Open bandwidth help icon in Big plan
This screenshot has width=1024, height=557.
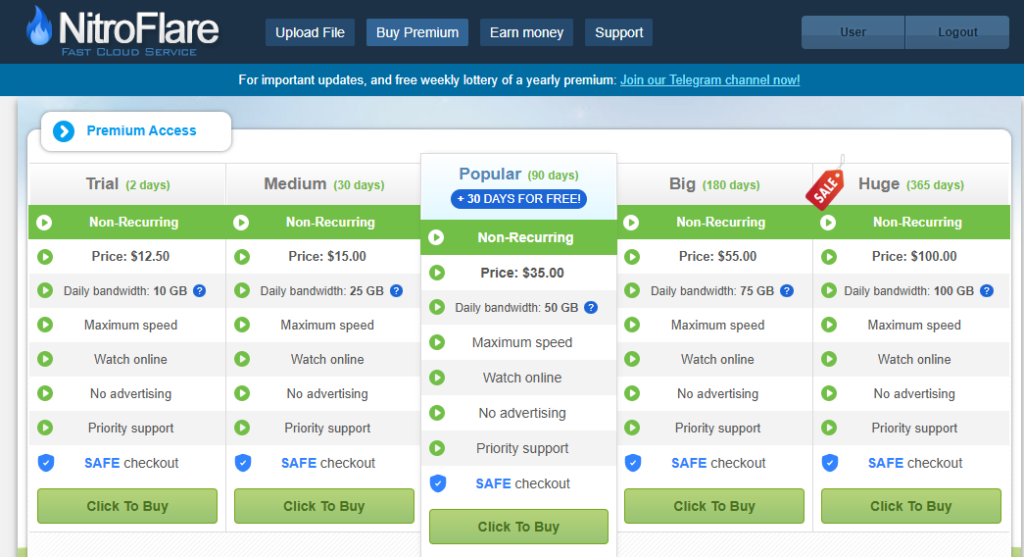(787, 291)
